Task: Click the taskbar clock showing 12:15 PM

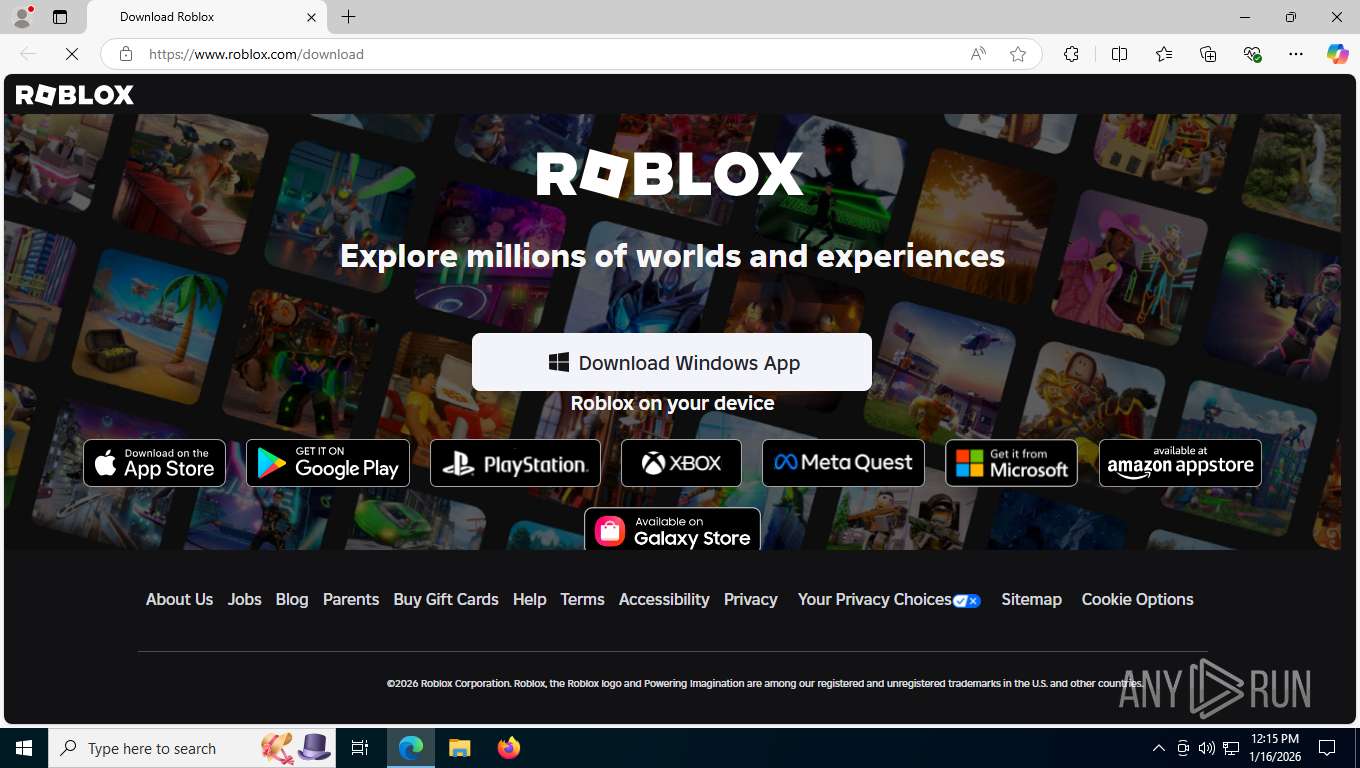Action: pos(1275,748)
